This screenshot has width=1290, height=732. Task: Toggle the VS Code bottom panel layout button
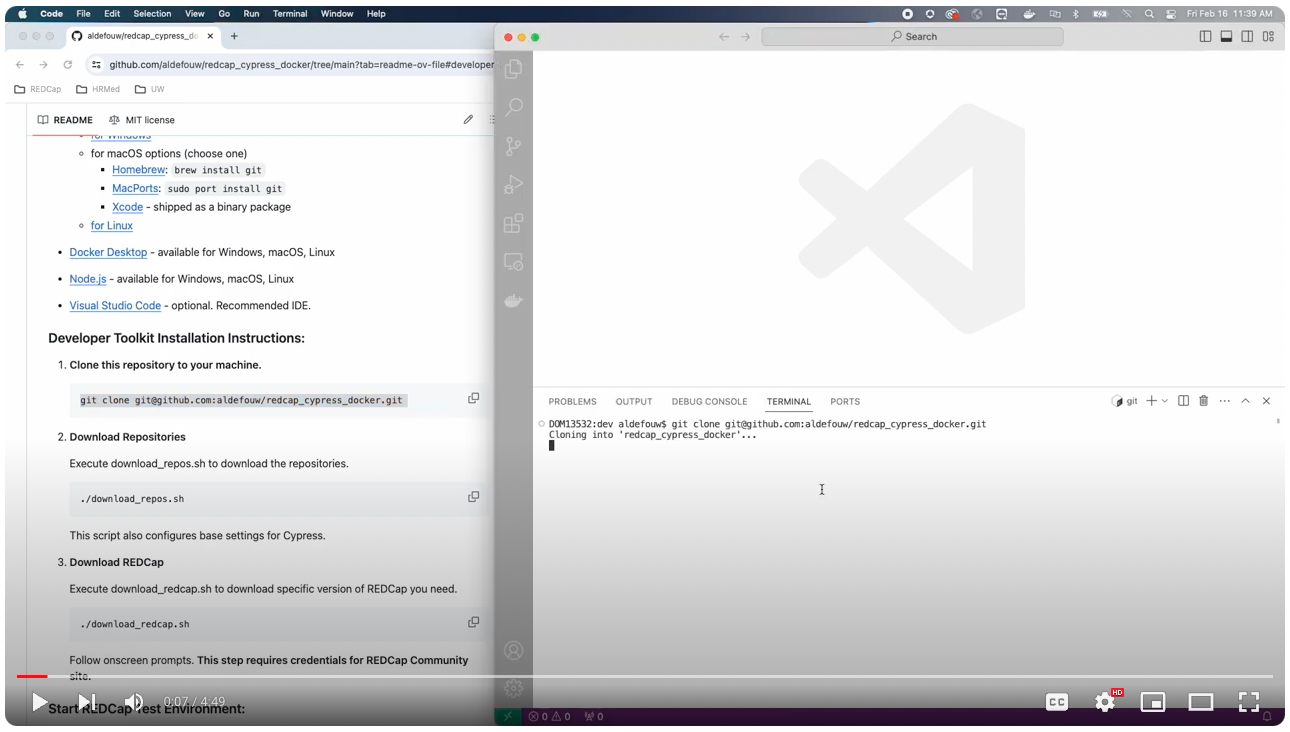[1226, 36]
